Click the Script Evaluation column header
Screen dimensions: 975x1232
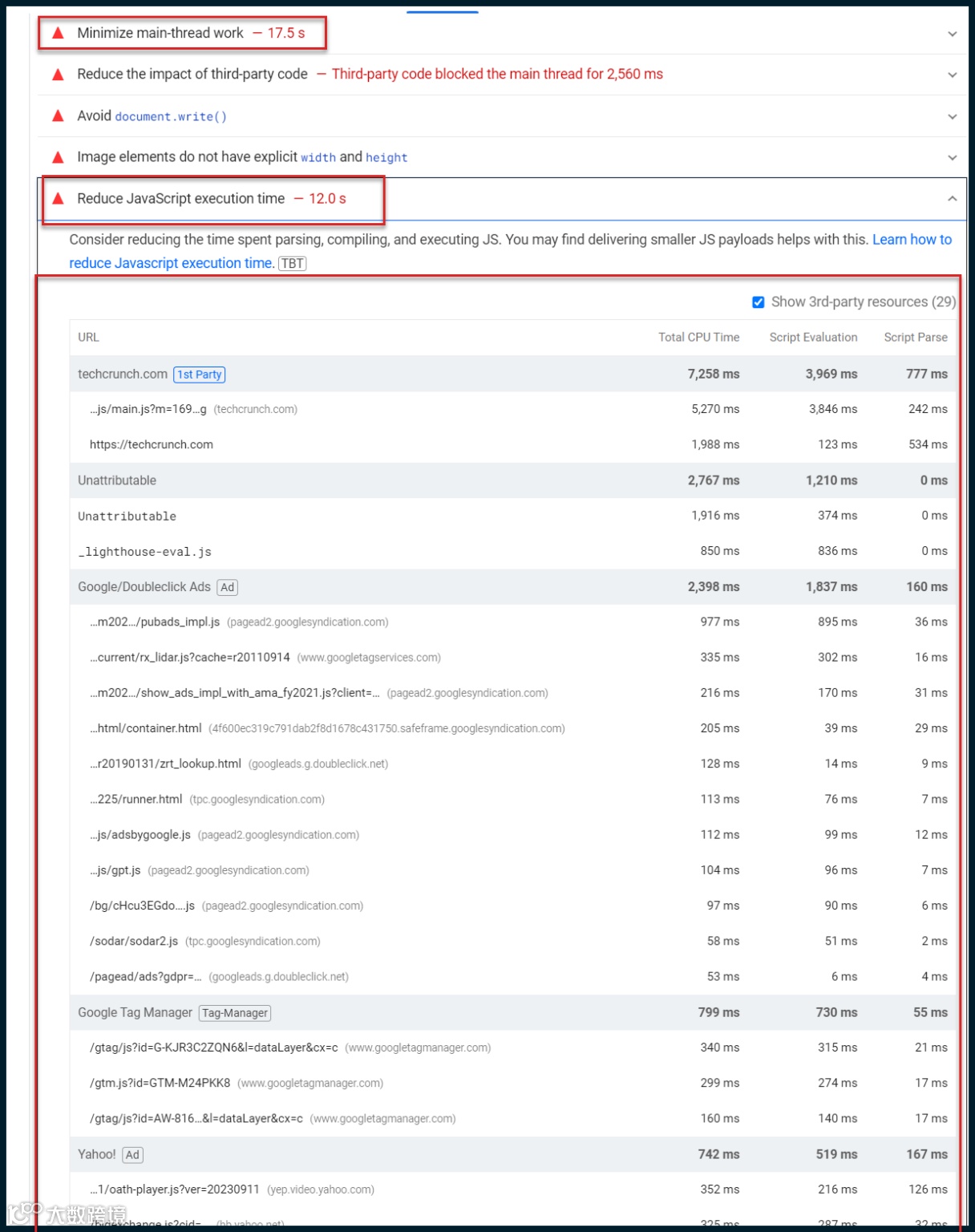[813, 338]
